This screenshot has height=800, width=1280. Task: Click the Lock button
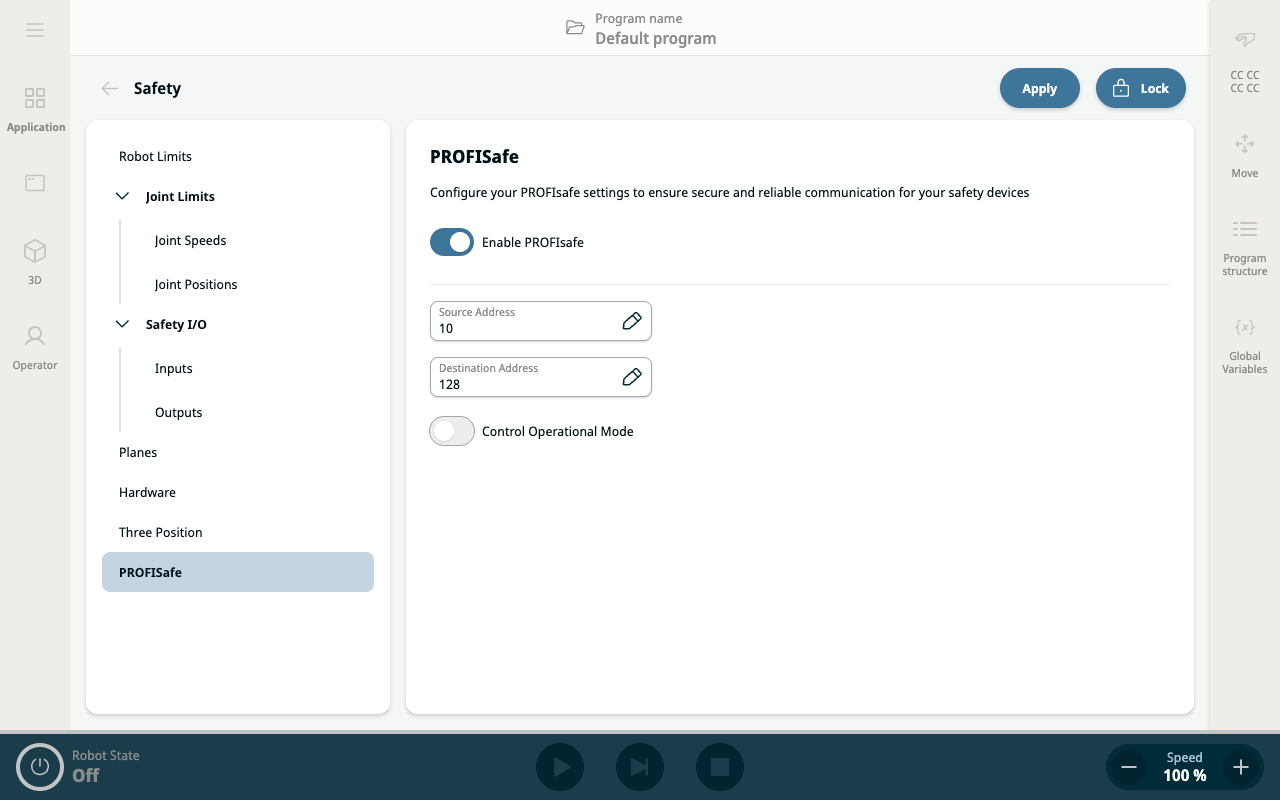[1140, 88]
